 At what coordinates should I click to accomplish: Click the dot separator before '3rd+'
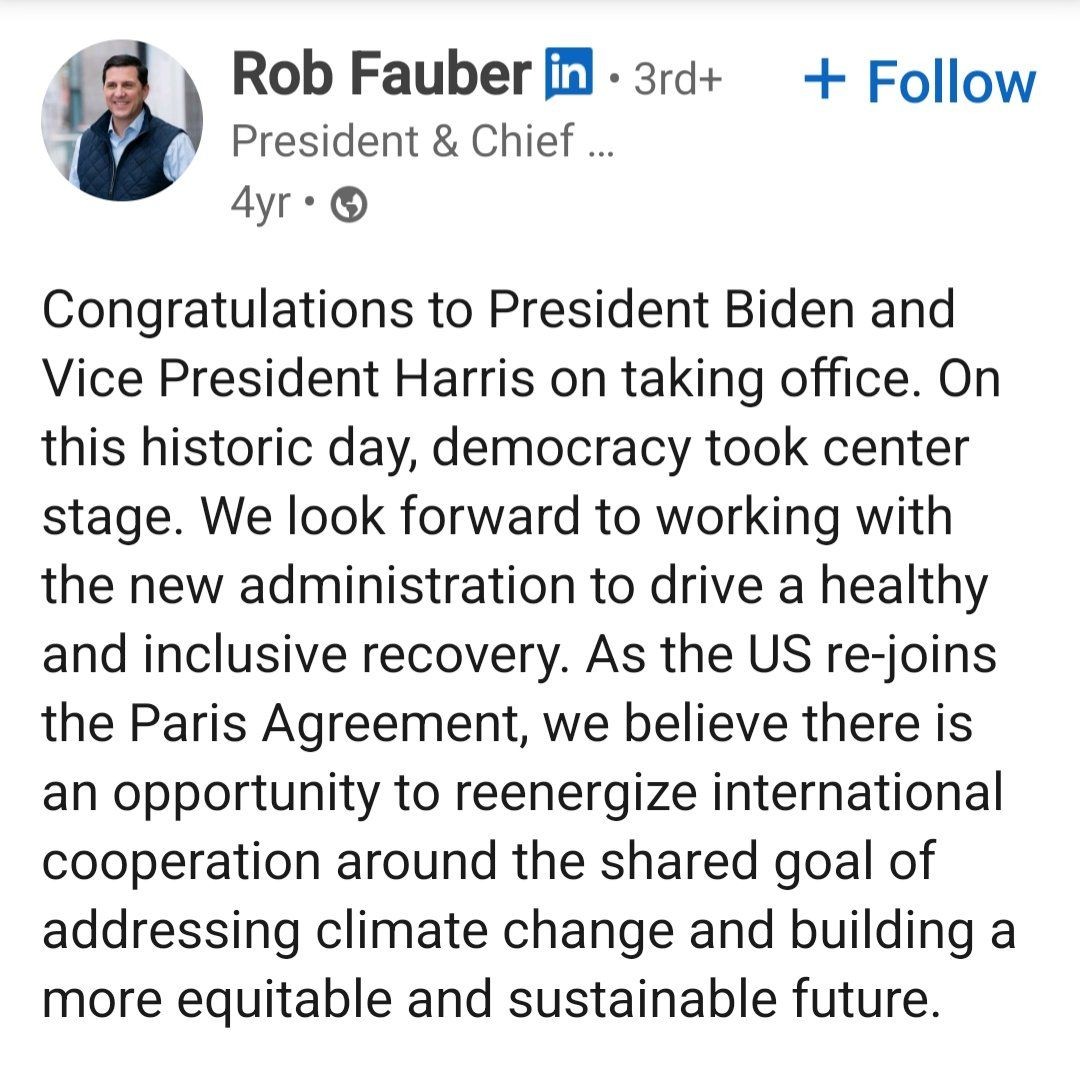point(614,80)
